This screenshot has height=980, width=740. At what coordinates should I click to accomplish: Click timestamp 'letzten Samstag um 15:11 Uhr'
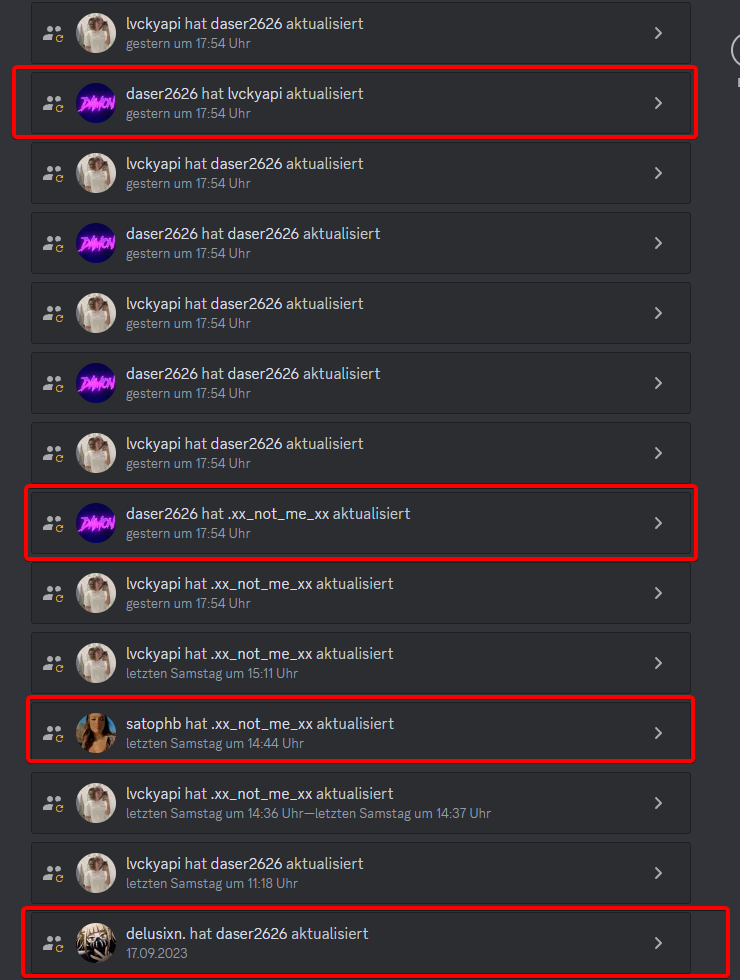coord(212,674)
